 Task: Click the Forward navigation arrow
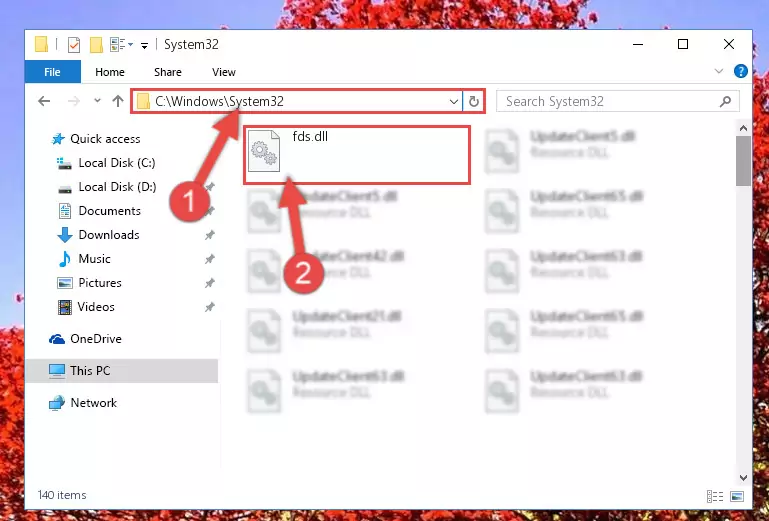(74, 101)
